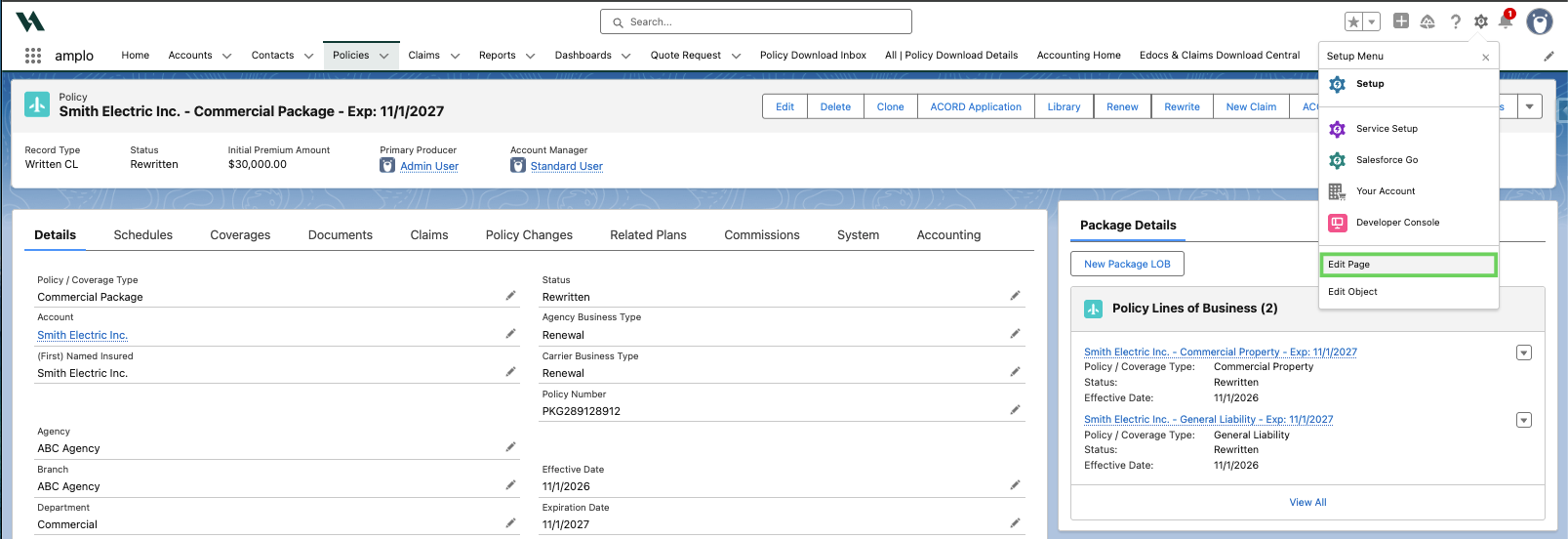Edit the Agency Business Type pencil icon
1568x539 pixels.
[1015, 333]
